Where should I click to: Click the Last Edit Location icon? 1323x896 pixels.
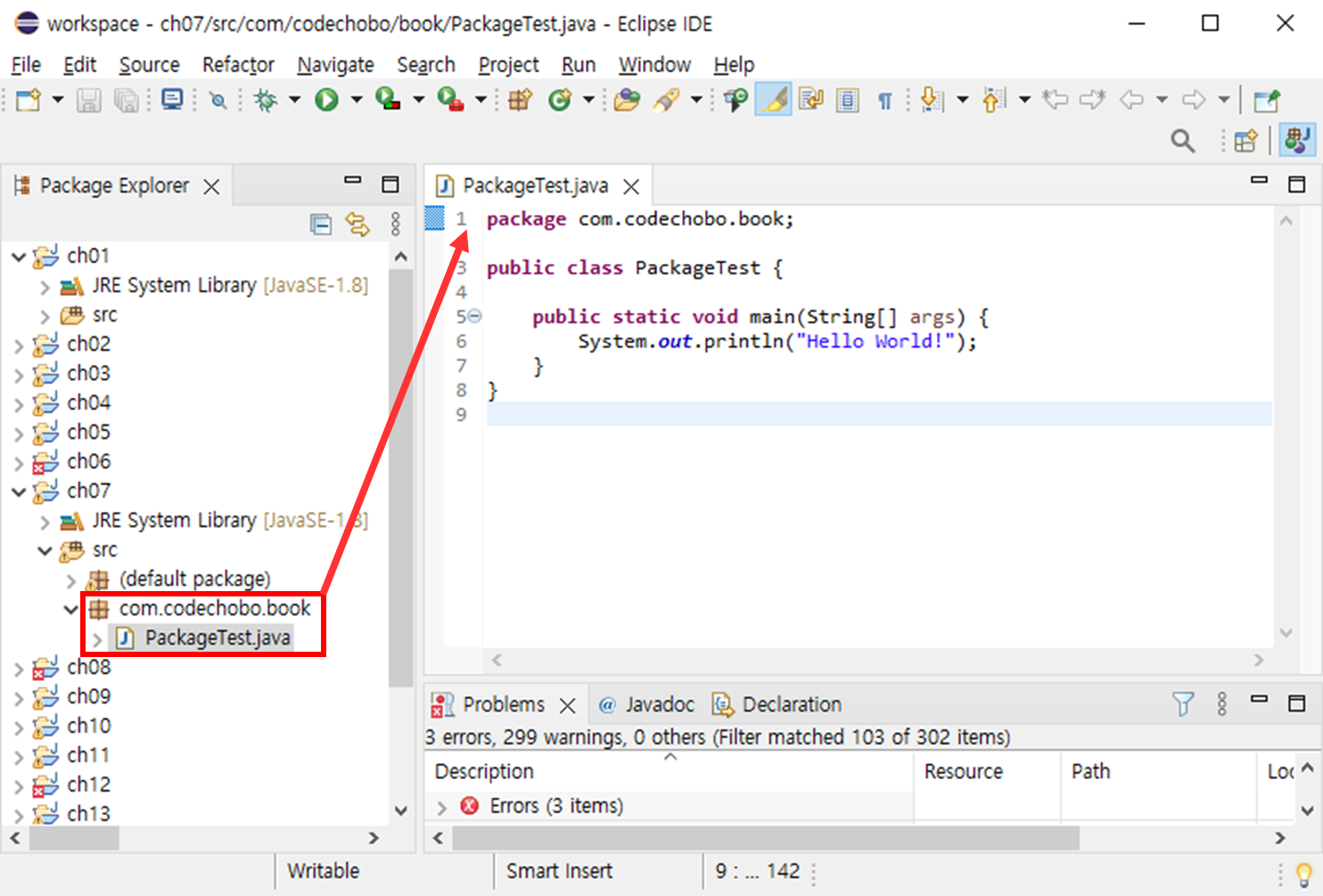(1055, 100)
